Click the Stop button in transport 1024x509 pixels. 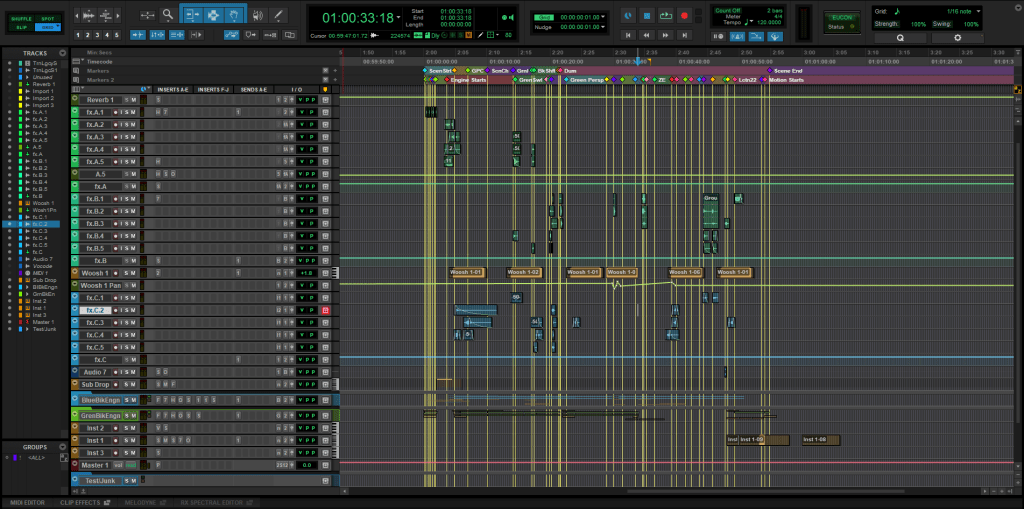pos(647,16)
